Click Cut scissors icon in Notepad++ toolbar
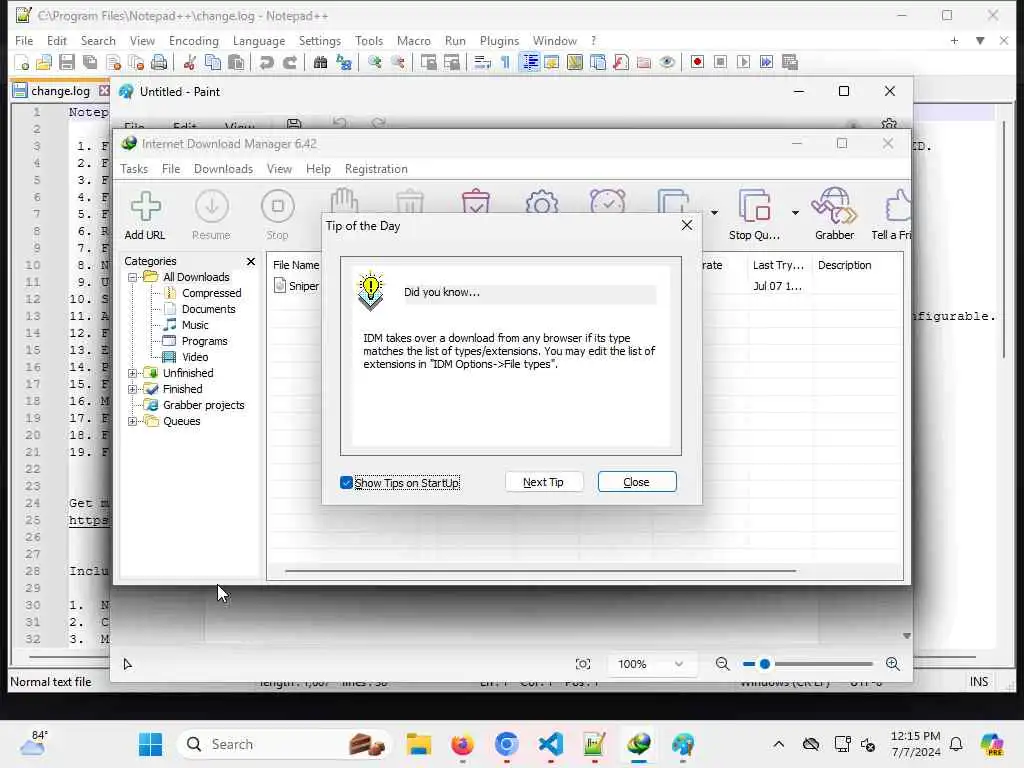 189,62
